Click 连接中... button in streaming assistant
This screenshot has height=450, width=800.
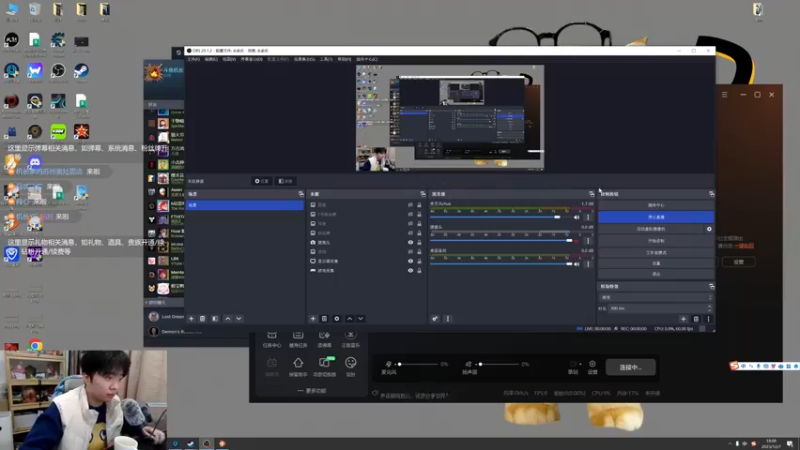click(x=631, y=367)
